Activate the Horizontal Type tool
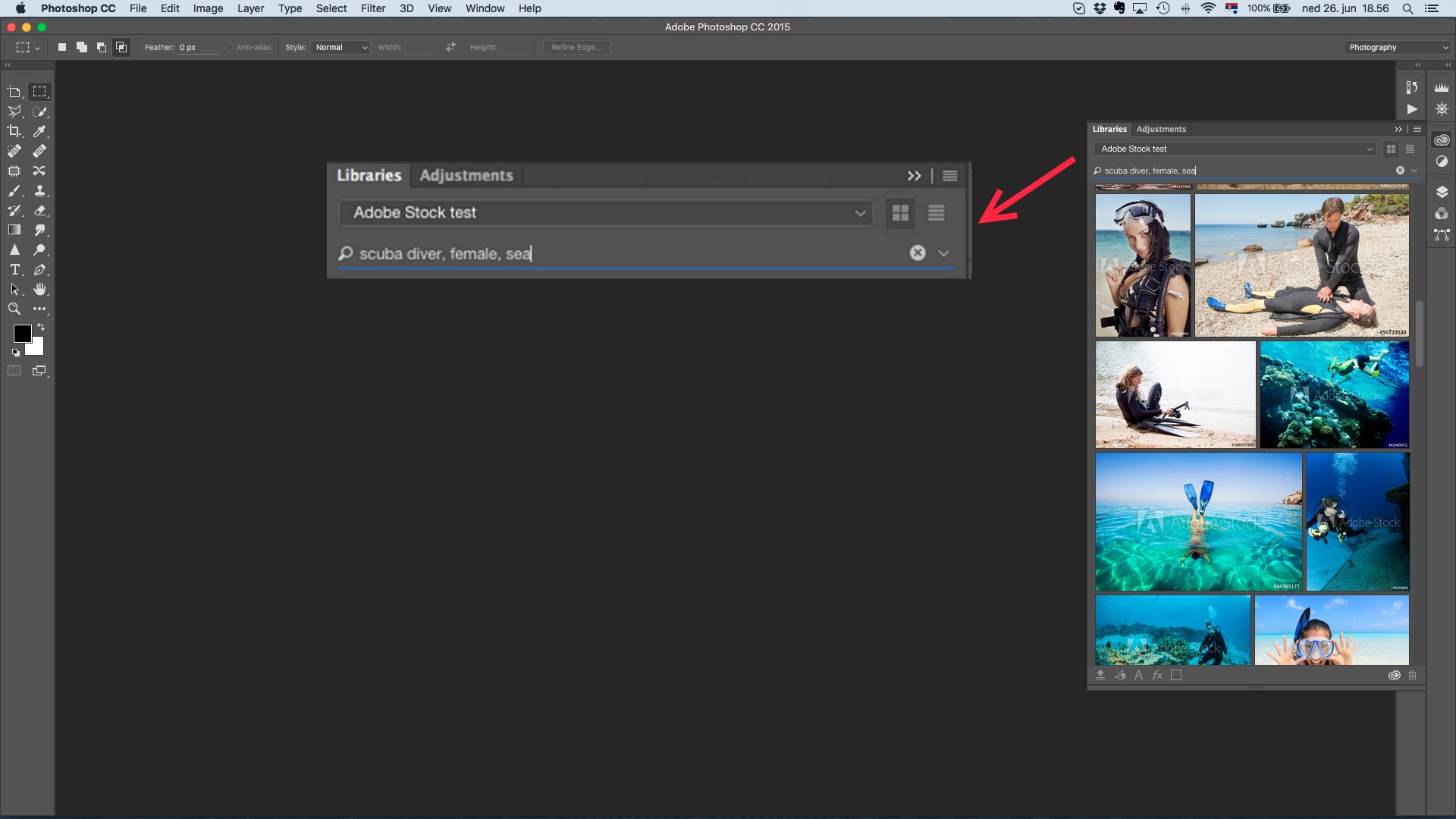Image resolution: width=1456 pixels, height=819 pixels. point(14,269)
